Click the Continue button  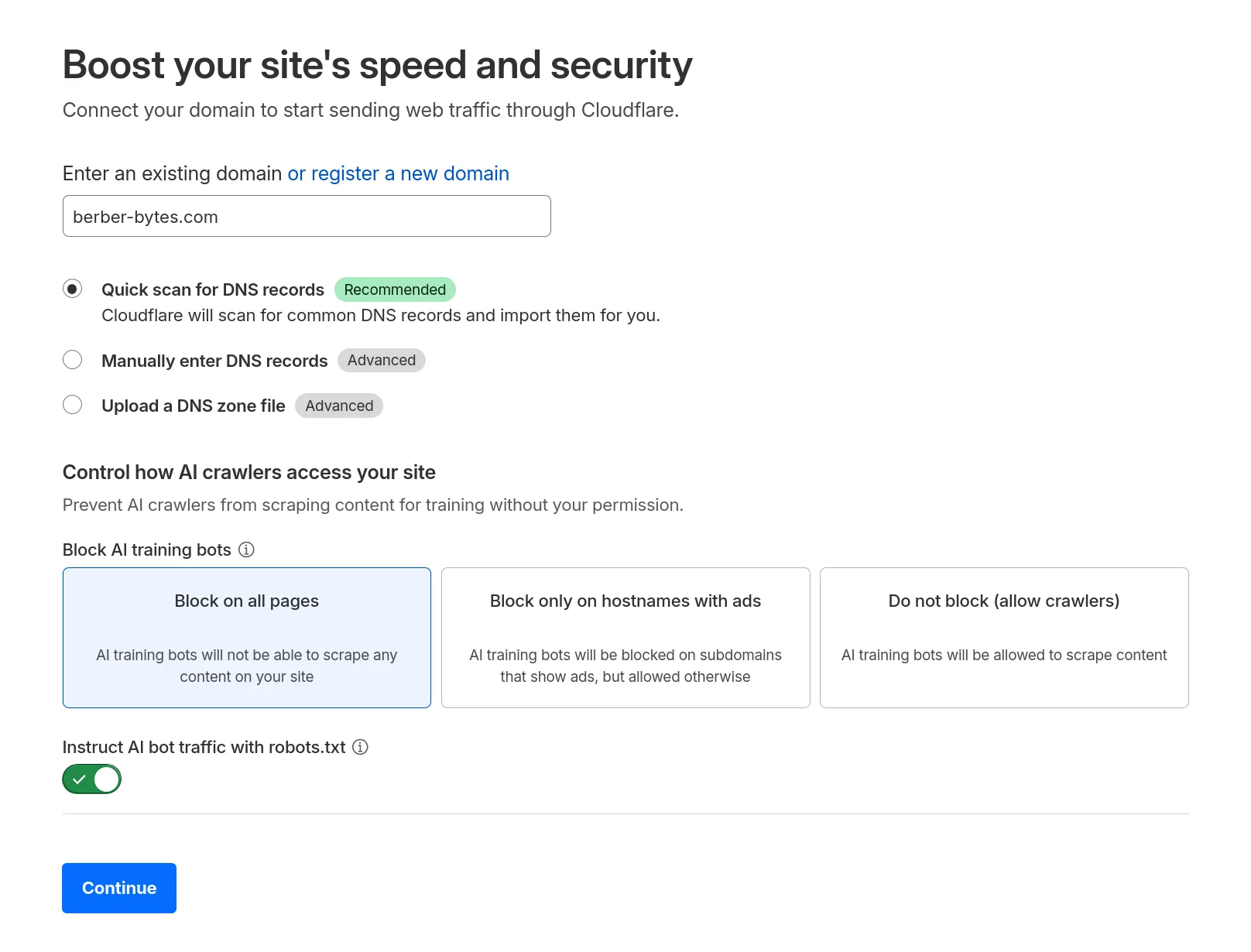[119, 888]
